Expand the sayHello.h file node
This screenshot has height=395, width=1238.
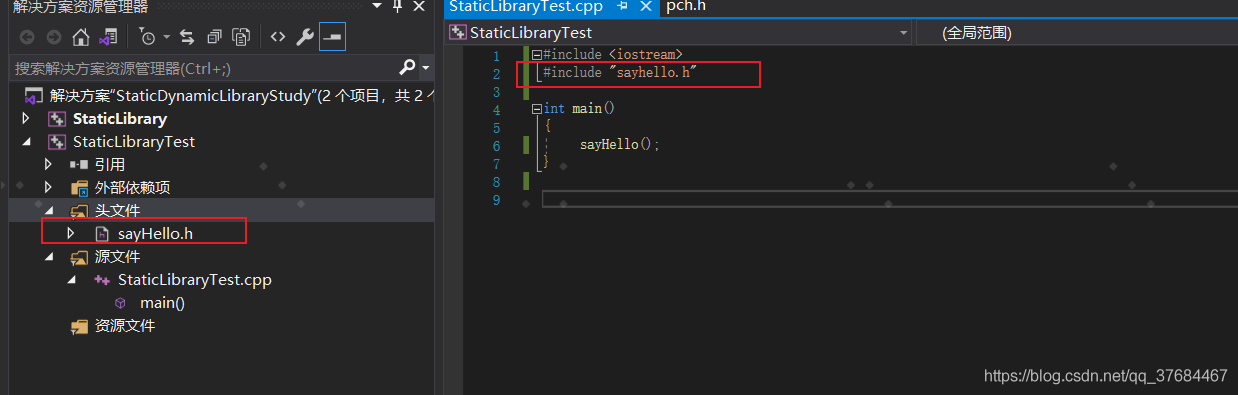[70, 233]
